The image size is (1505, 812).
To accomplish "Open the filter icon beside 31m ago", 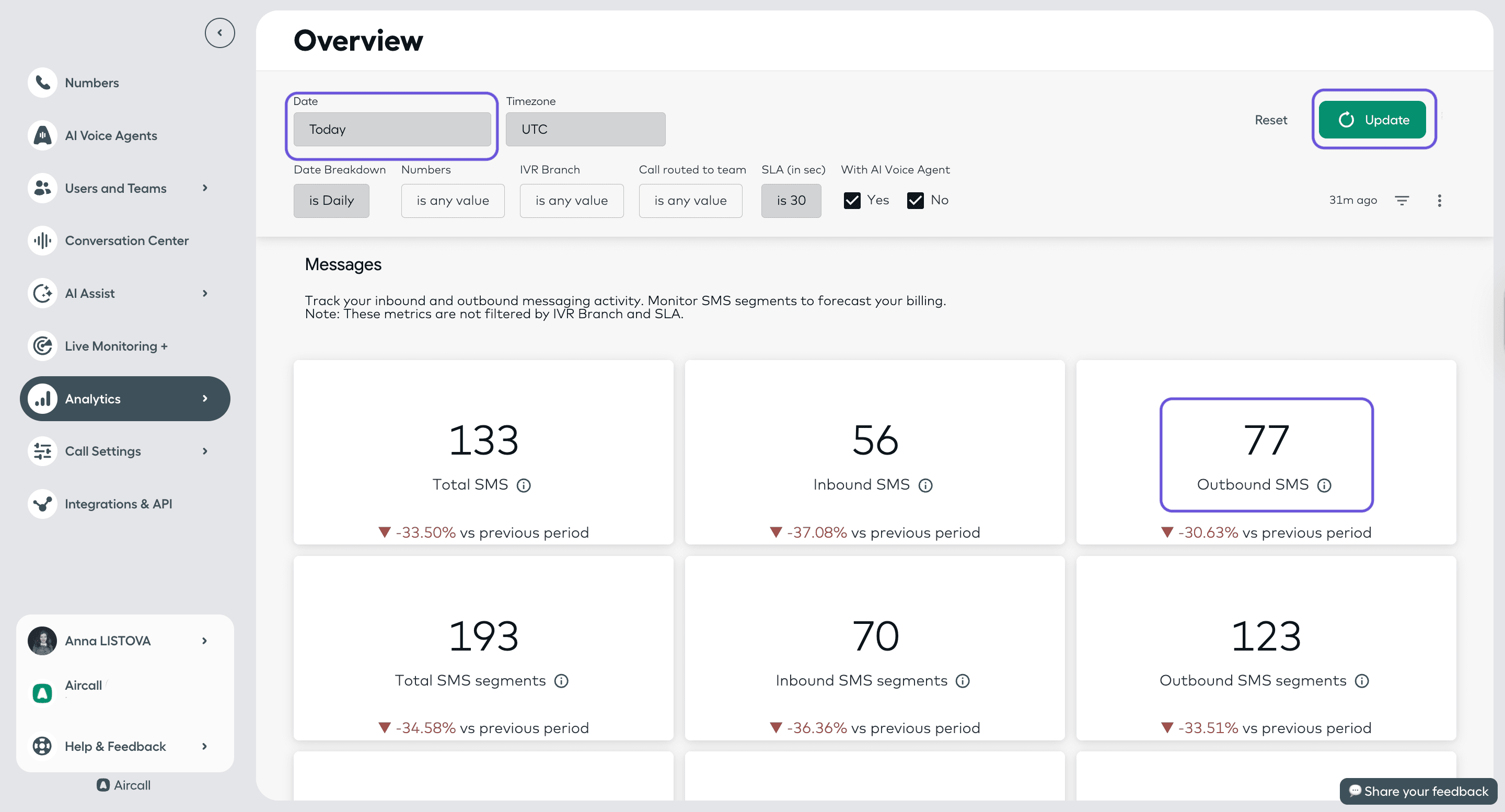I will [1402, 200].
